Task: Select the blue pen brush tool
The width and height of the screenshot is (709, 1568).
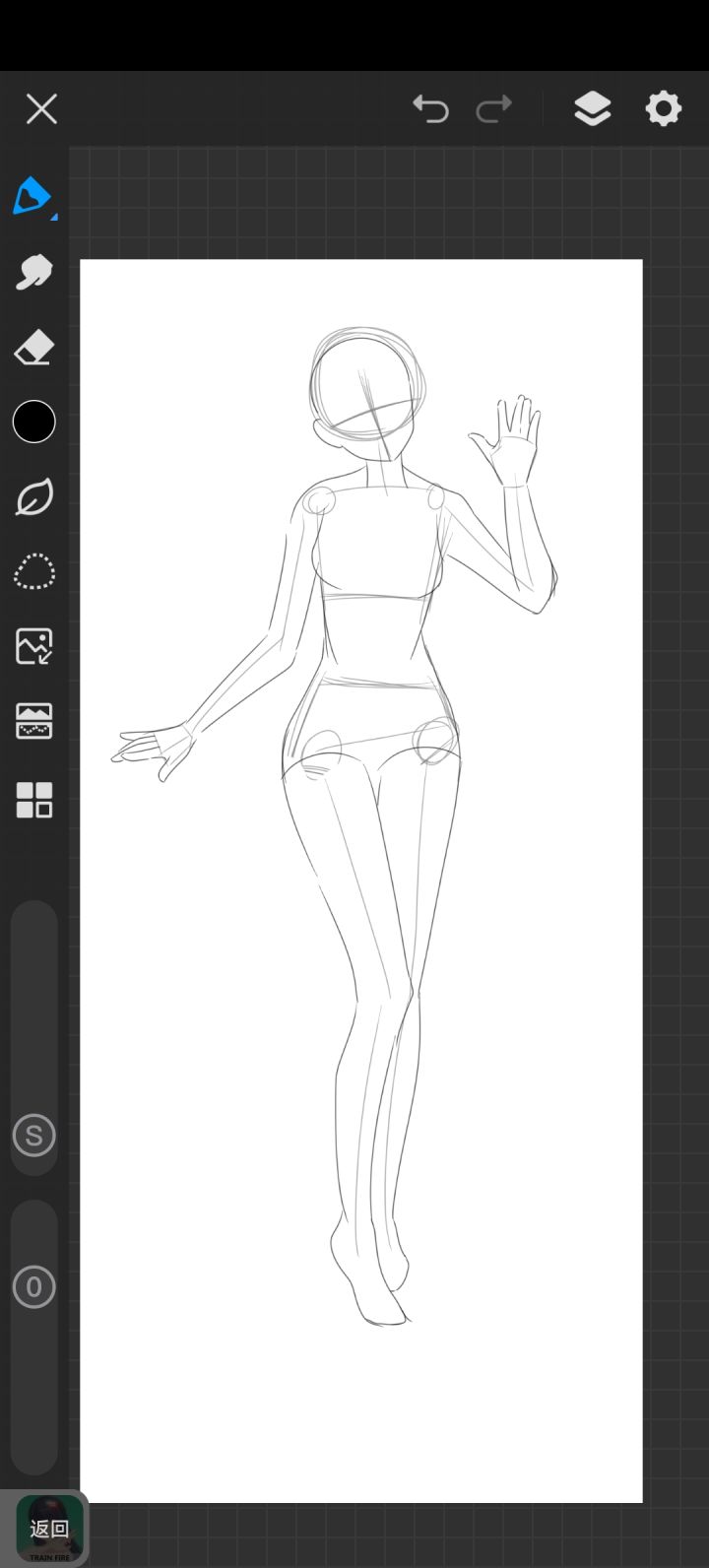Action: tap(32, 196)
